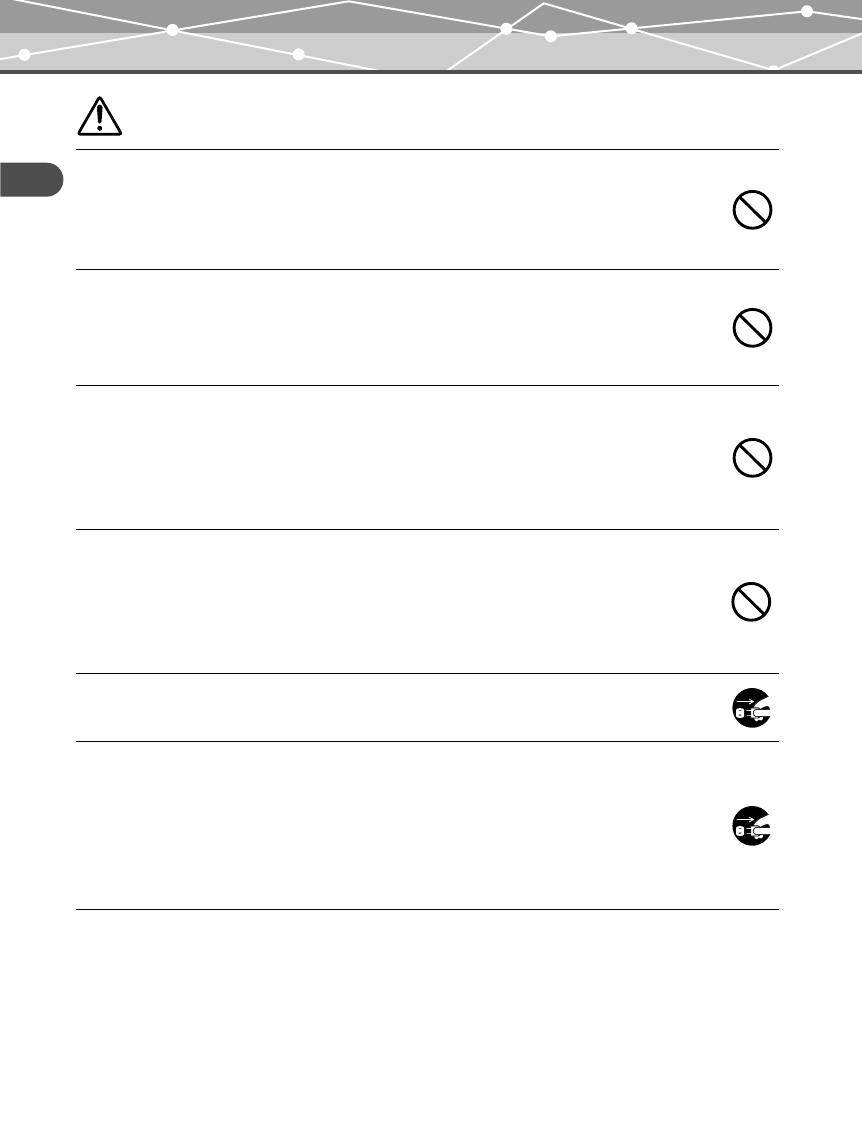Click the half-hidden white dot on banner's bottom edge
The height and width of the screenshot is (1147, 862).
click(x=773, y=68)
